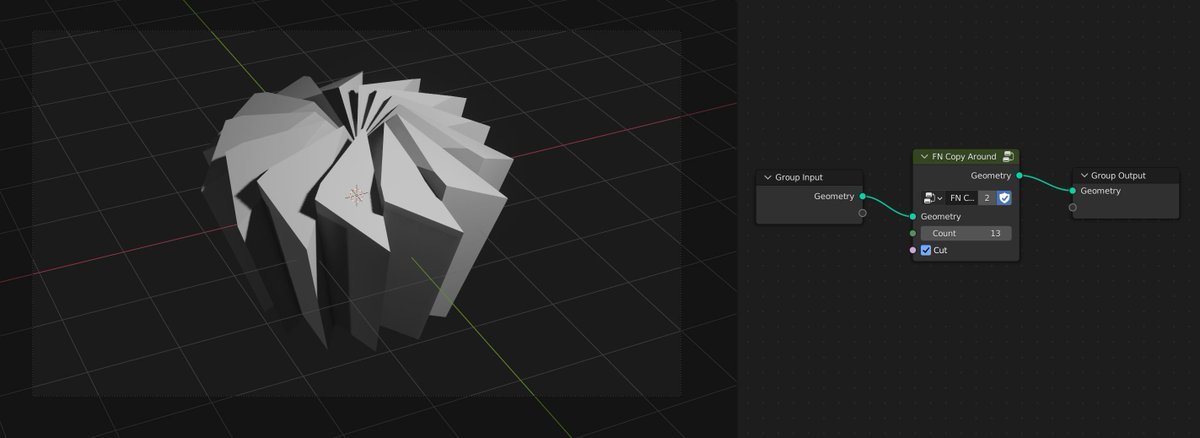
Task: Click Group Output Geometry input socket
Action: click(x=1073, y=190)
